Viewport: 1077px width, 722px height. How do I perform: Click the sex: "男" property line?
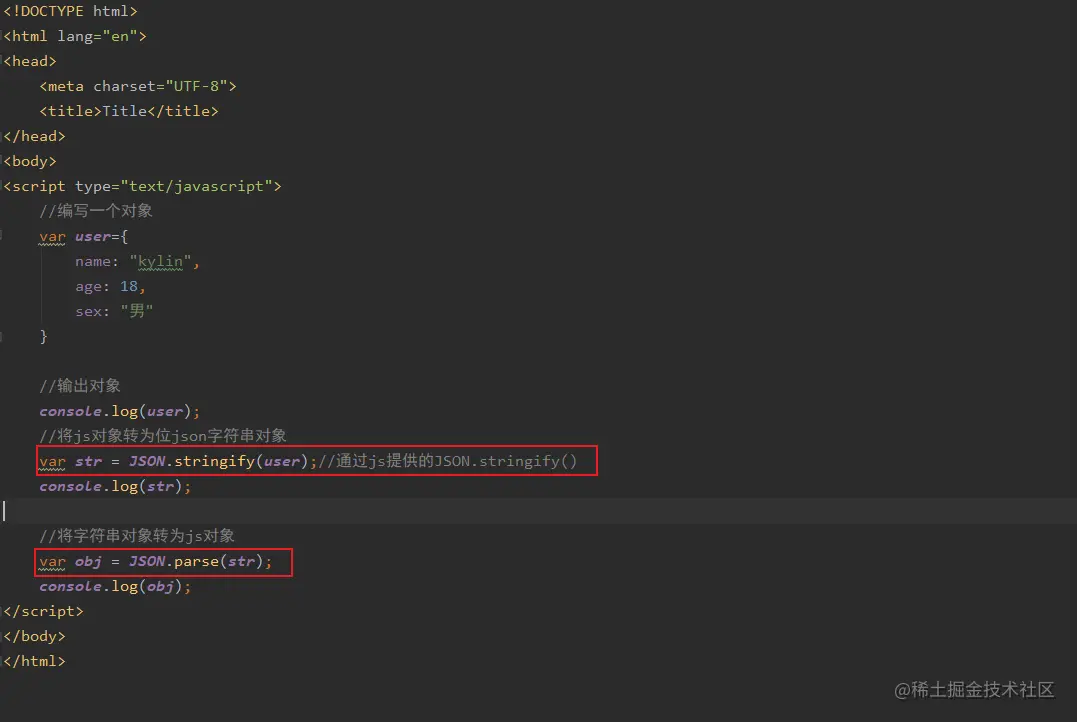114,311
